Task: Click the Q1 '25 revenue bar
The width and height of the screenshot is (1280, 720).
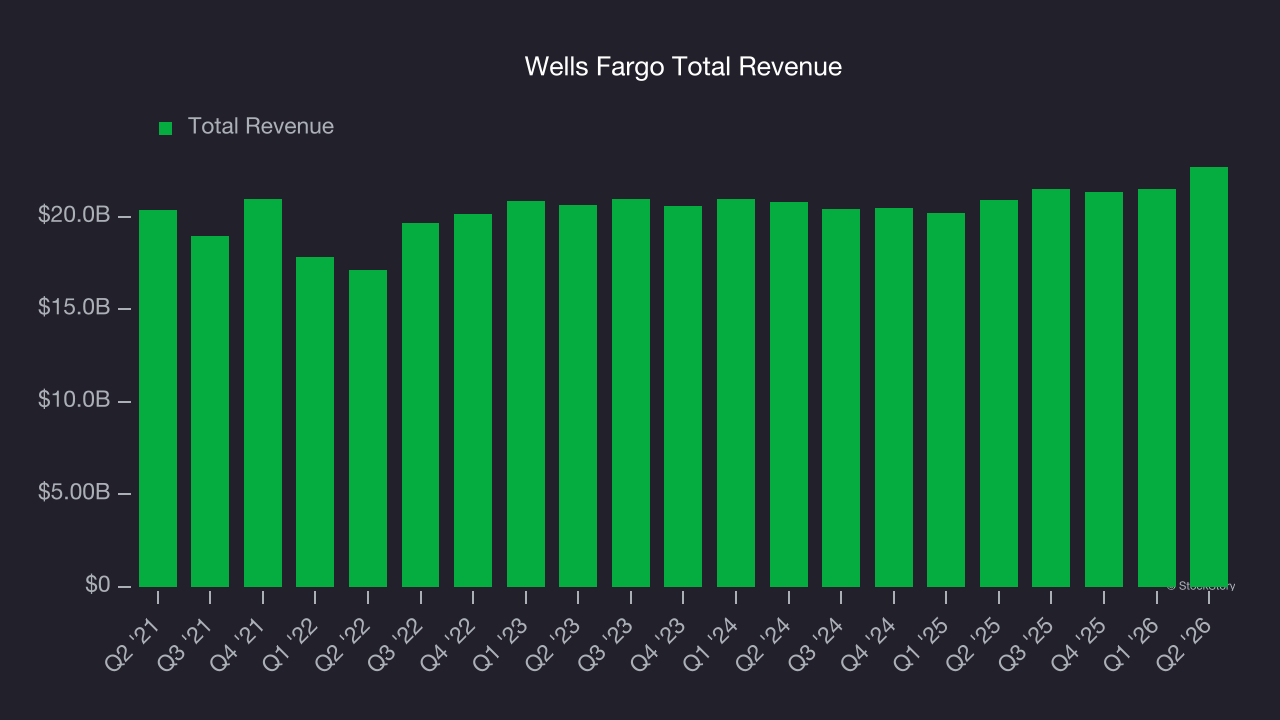Action: [946, 400]
